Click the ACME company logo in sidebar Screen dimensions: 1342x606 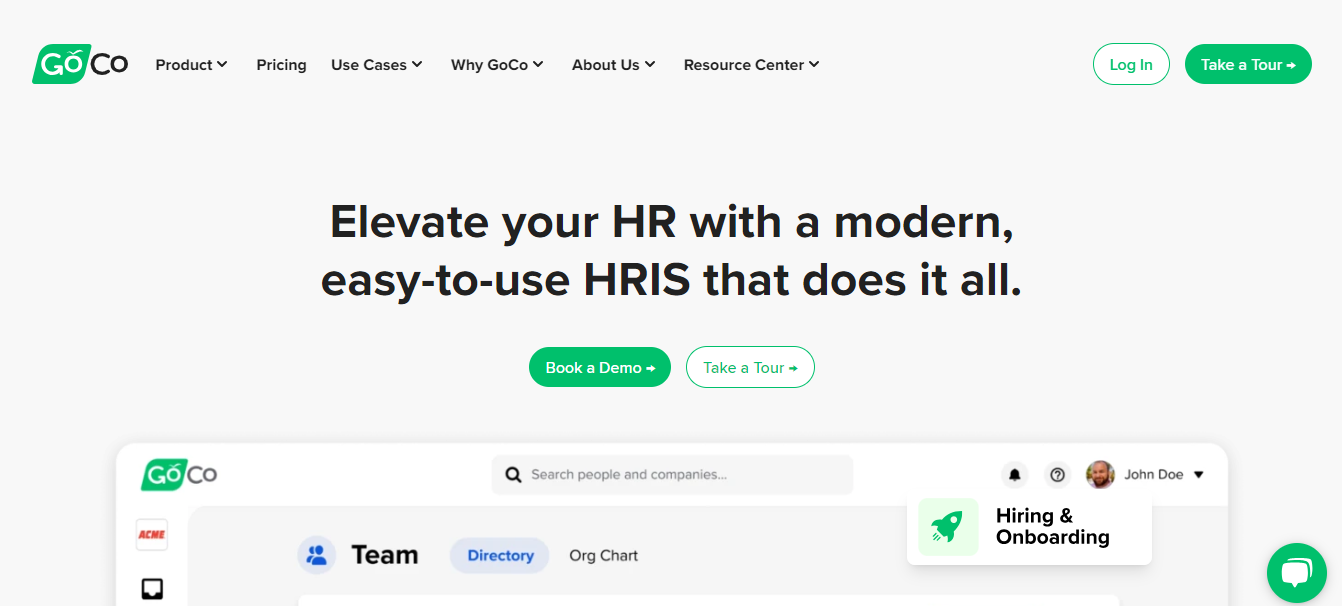pos(152,535)
